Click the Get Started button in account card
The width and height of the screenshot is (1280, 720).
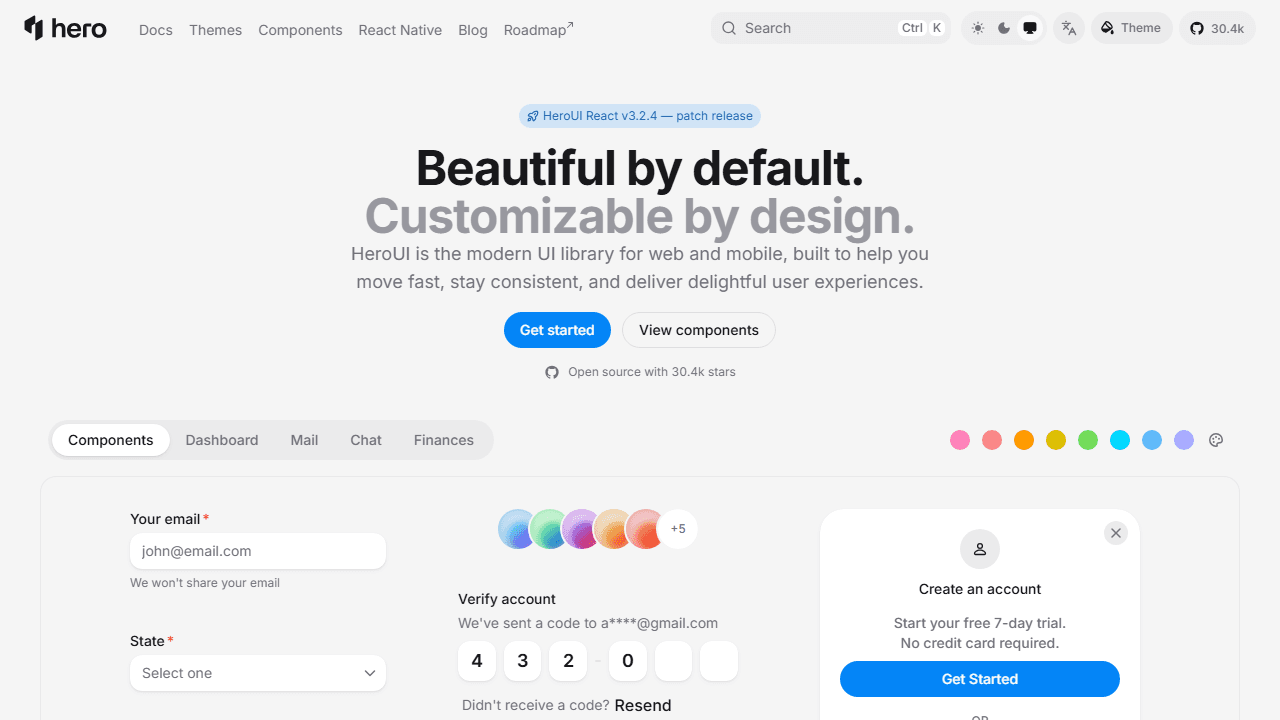coord(980,679)
